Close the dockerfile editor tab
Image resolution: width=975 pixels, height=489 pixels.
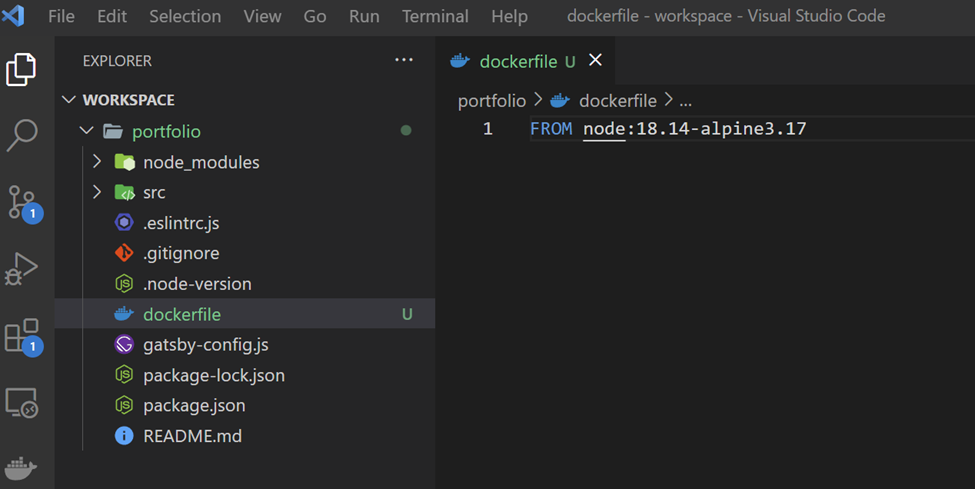pyautogui.click(x=595, y=60)
